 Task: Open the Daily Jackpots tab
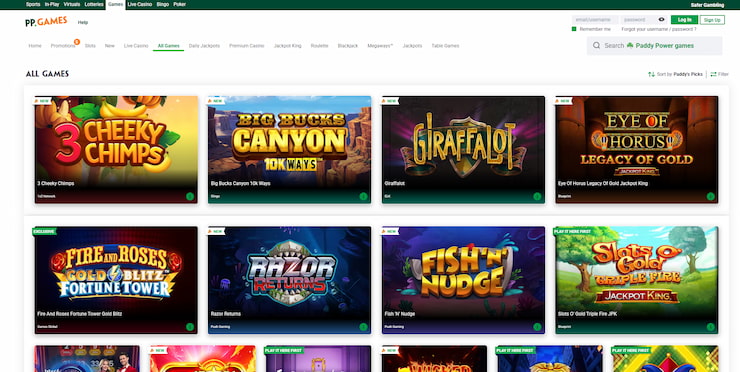204,46
